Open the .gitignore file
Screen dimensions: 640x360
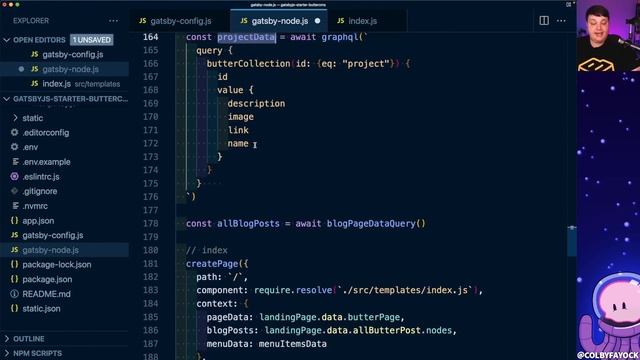point(40,191)
